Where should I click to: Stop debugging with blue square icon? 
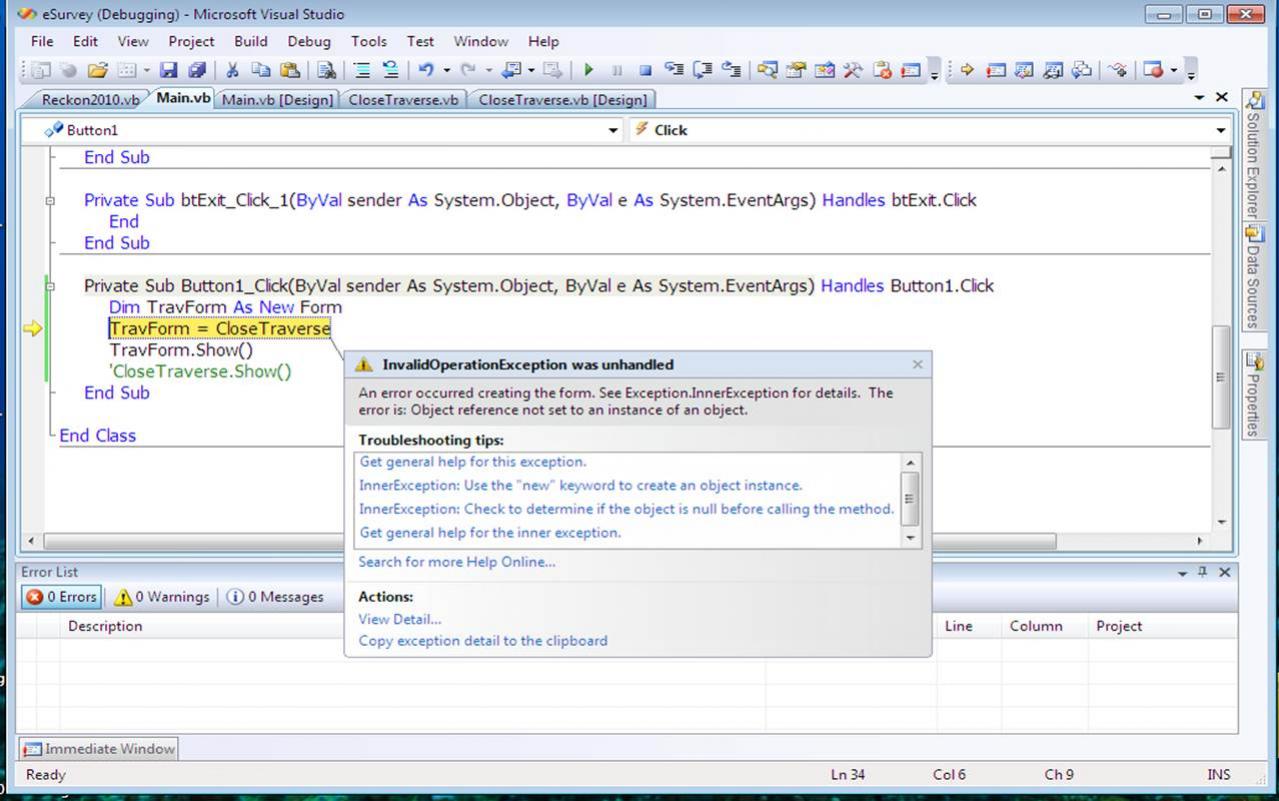[x=645, y=70]
